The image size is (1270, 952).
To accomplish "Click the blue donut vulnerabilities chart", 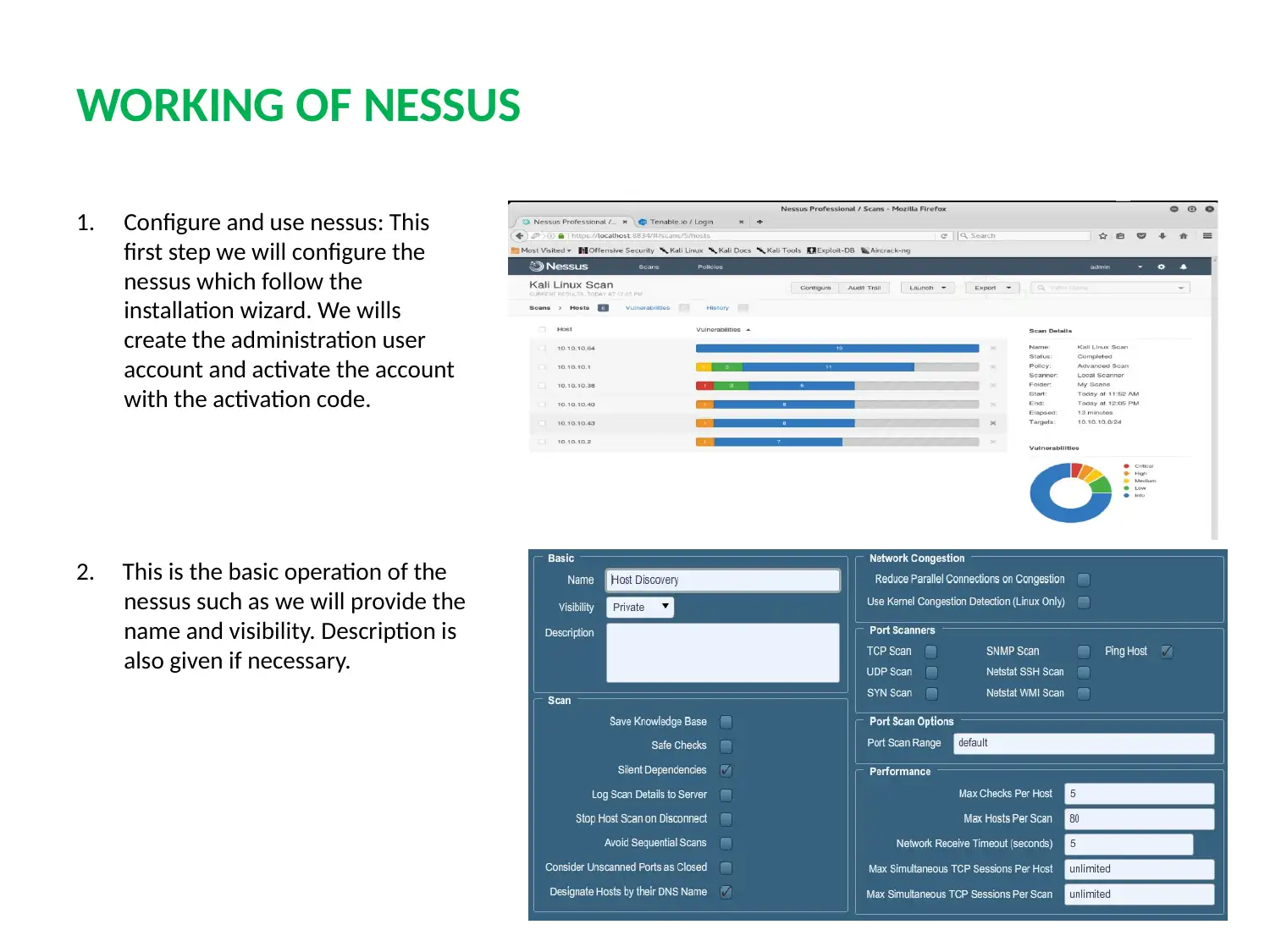I will coord(1070,493).
